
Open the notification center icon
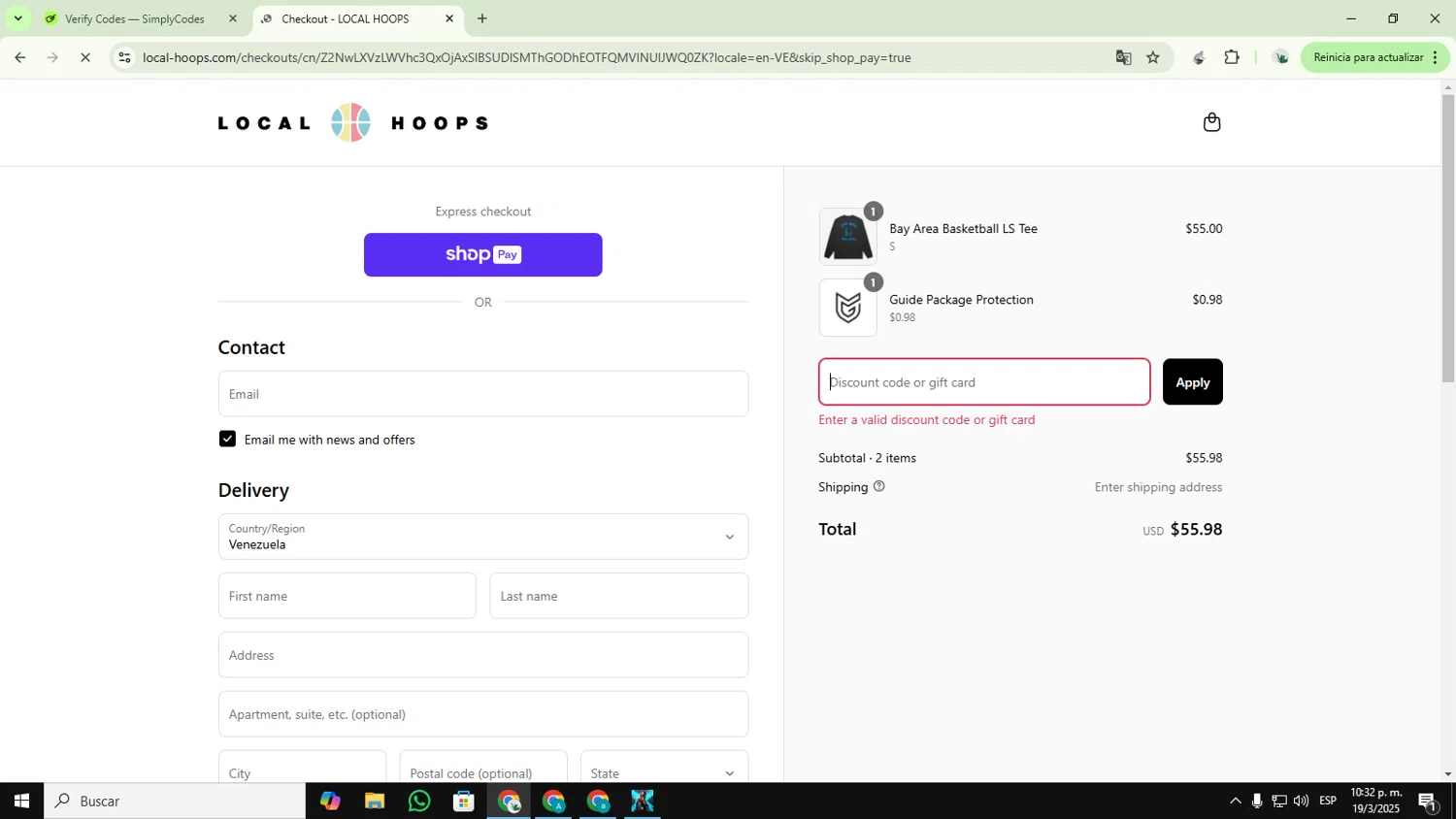tap(1428, 802)
